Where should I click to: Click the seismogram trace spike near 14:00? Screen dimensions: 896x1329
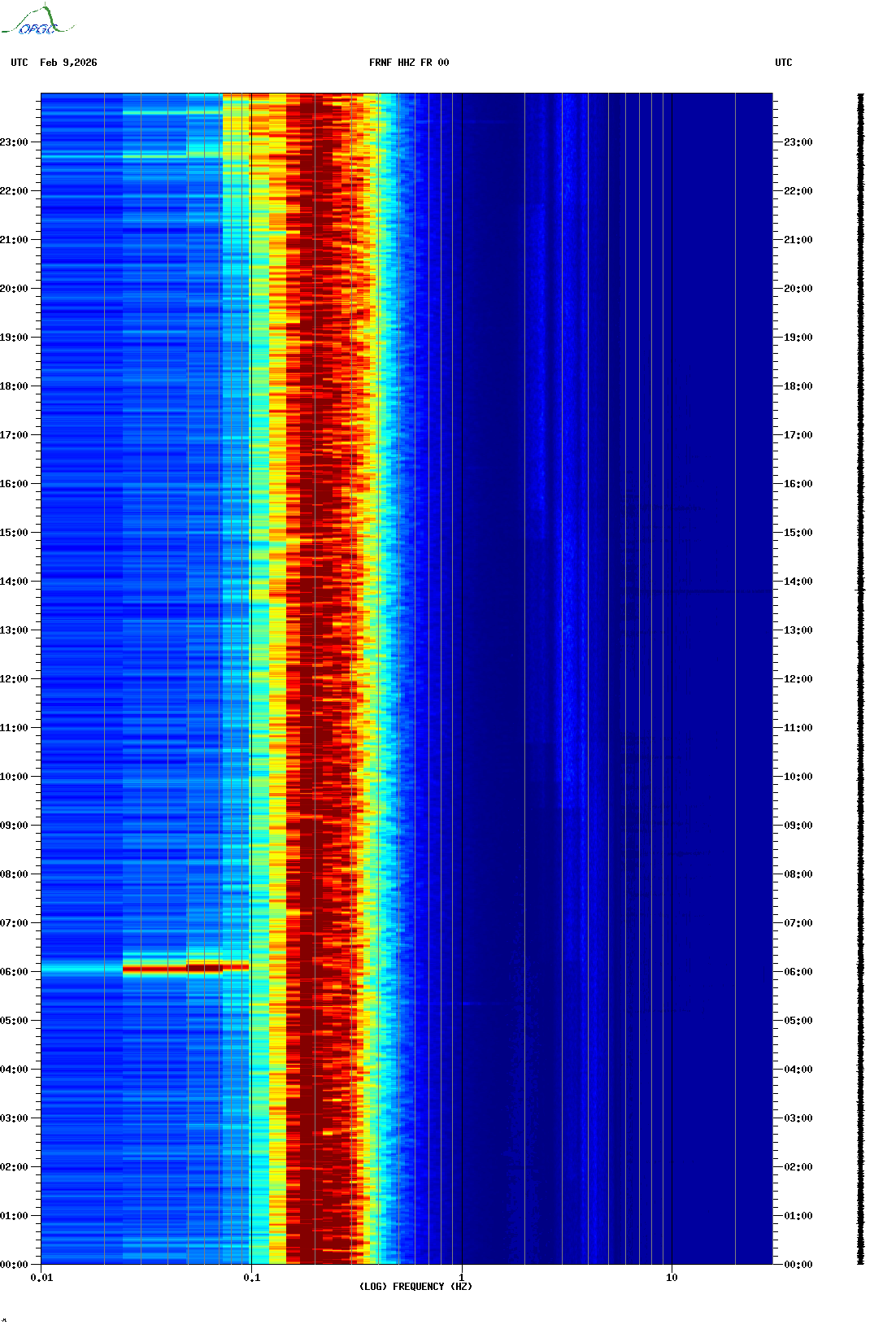pos(860,590)
